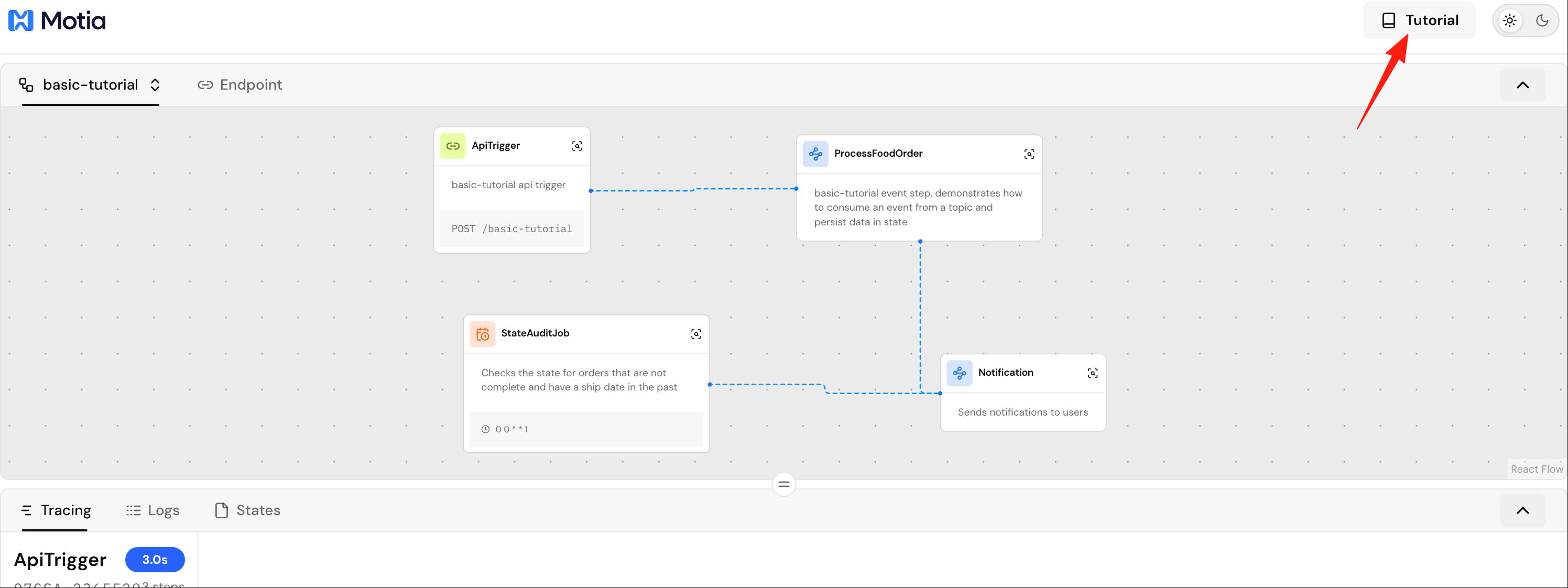Click the cron clock icon in StateAuditJob
The height and width of the screenshot is (588, 1568).
click(x=485, y=430)
